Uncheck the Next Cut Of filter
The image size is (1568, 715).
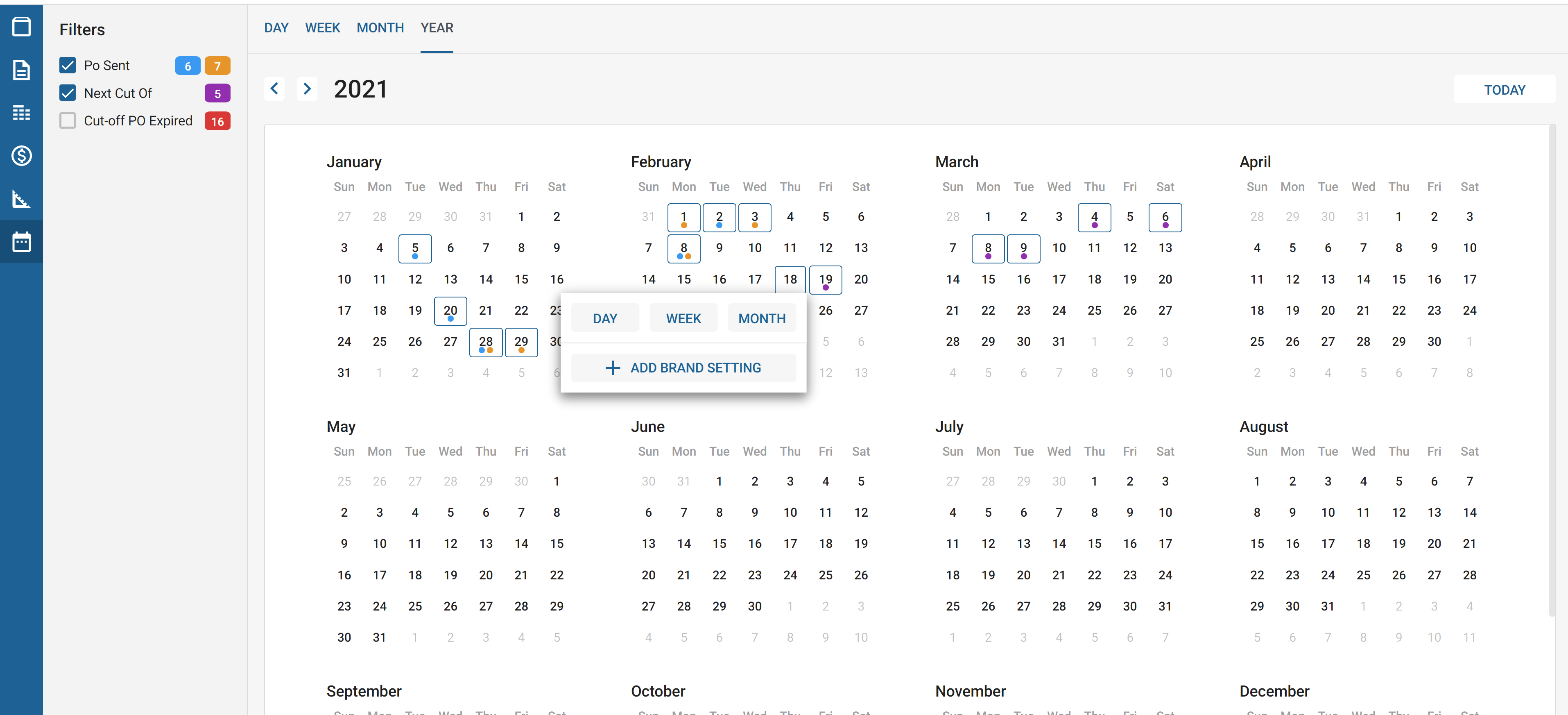click(x=68, y=93)
